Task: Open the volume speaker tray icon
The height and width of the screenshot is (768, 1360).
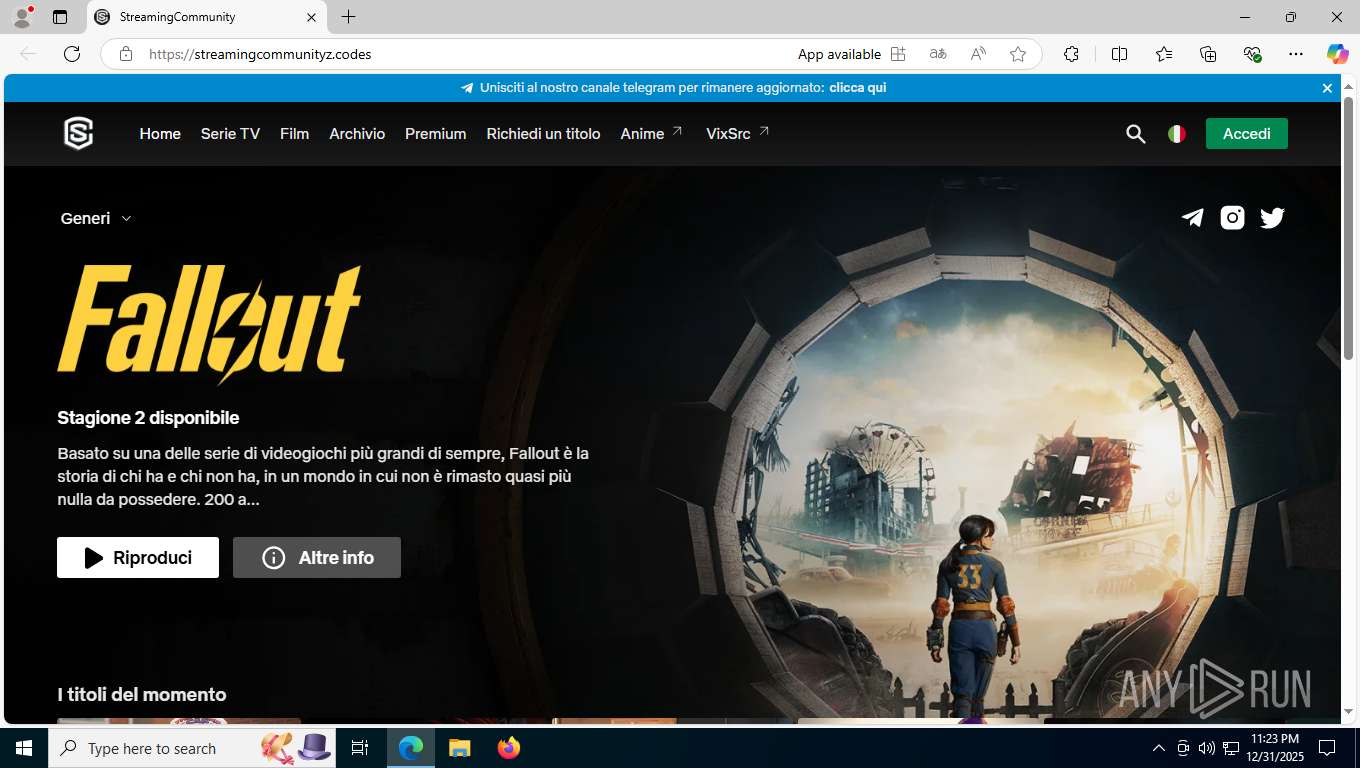Action: click(x=1206, y=748)
